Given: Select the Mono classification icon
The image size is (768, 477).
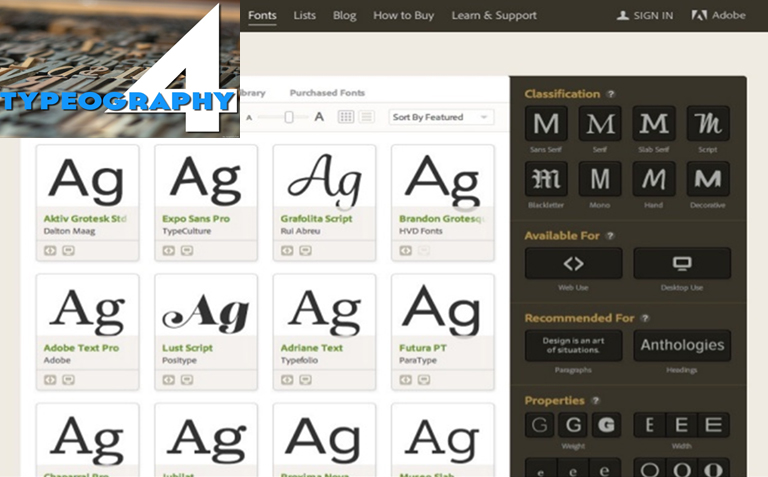Looking at the screenshot, I should 600,179.
